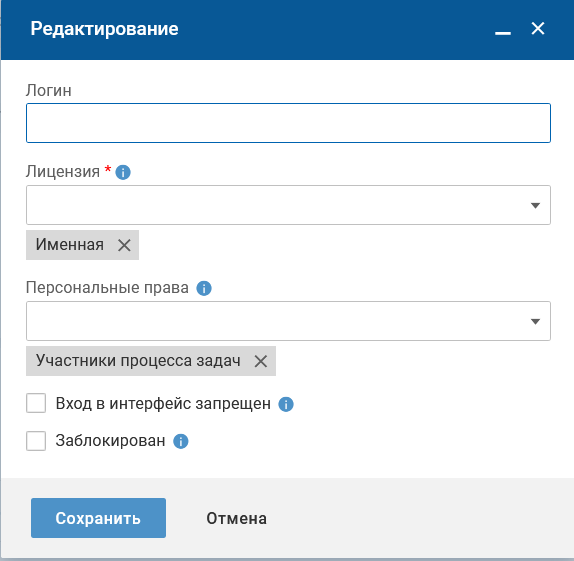
Task: Click the info icon next to Заблокирован
Action: pos(180,441)
